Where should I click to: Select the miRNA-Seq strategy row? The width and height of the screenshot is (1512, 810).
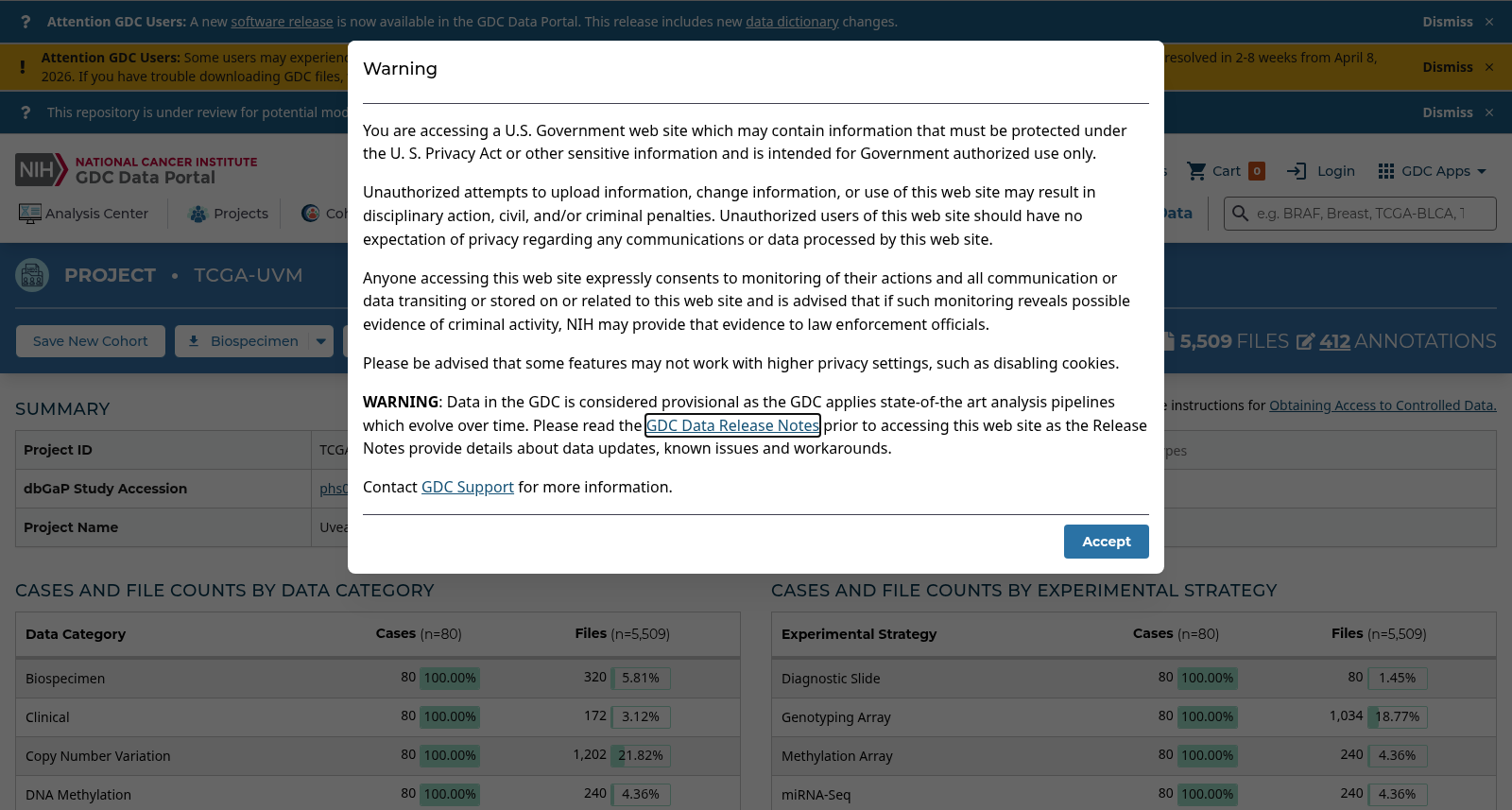pos(1134,795)
